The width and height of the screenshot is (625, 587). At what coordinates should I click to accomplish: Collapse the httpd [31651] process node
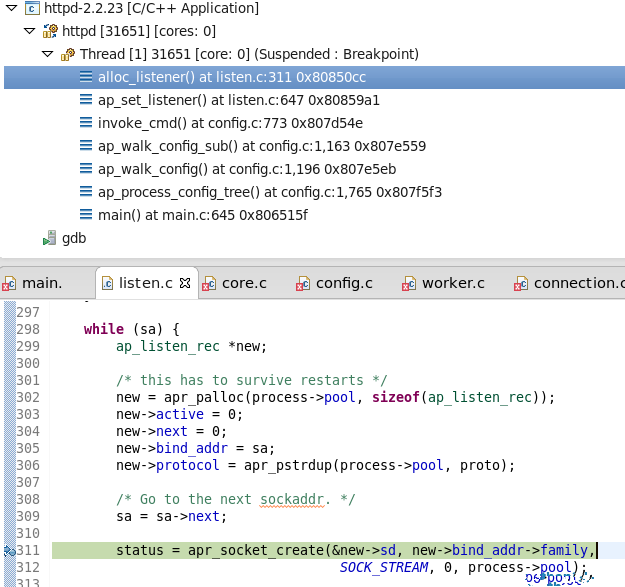[29, 31]
